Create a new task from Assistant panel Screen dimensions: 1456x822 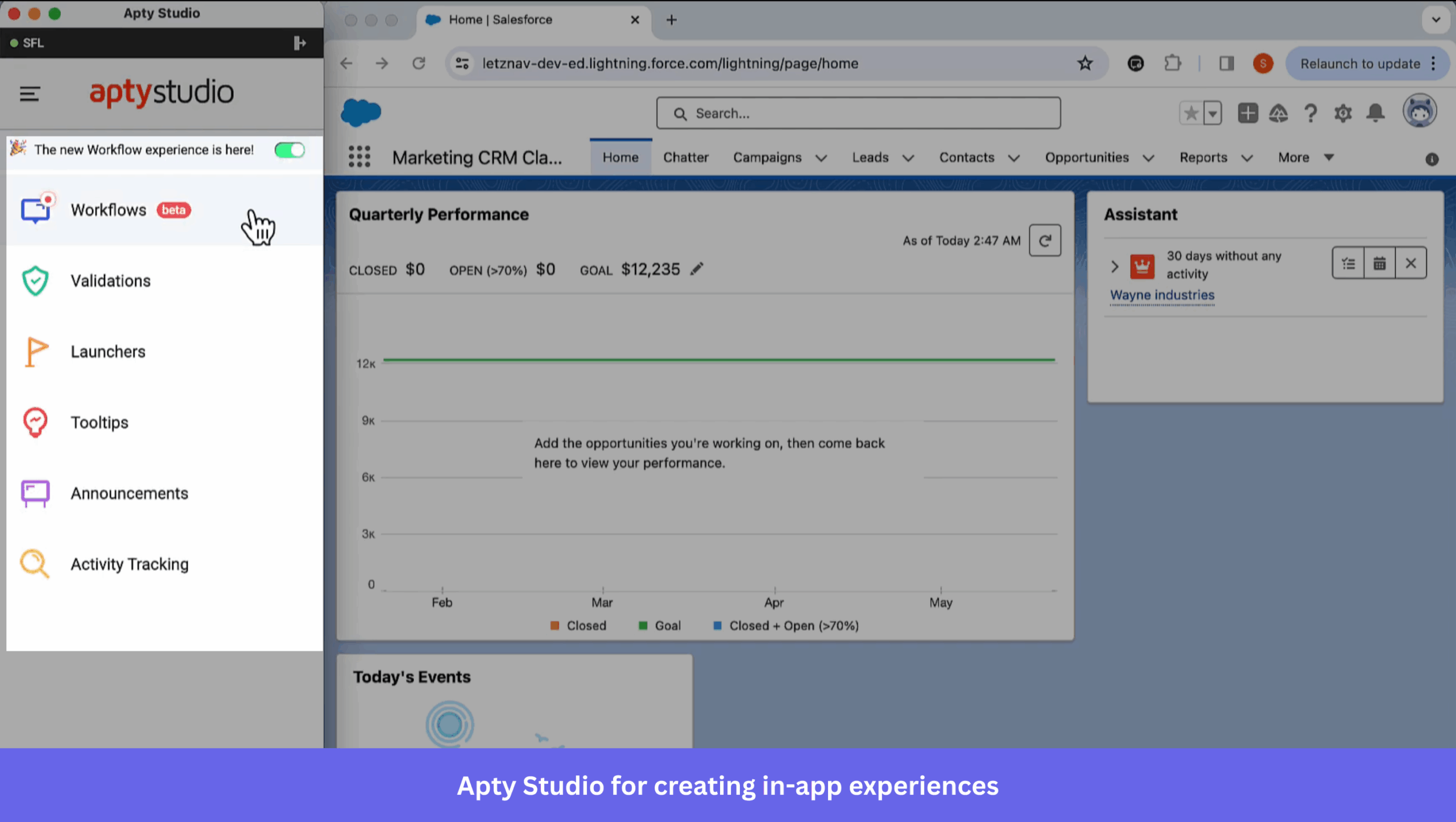pyautogui.click(x=1348, y=263)
